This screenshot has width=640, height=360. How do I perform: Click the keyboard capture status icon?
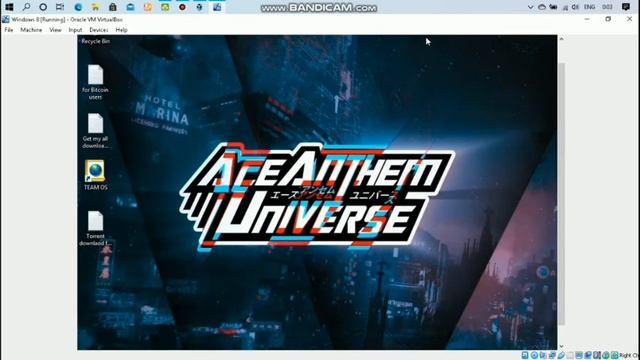click(614, 355)
